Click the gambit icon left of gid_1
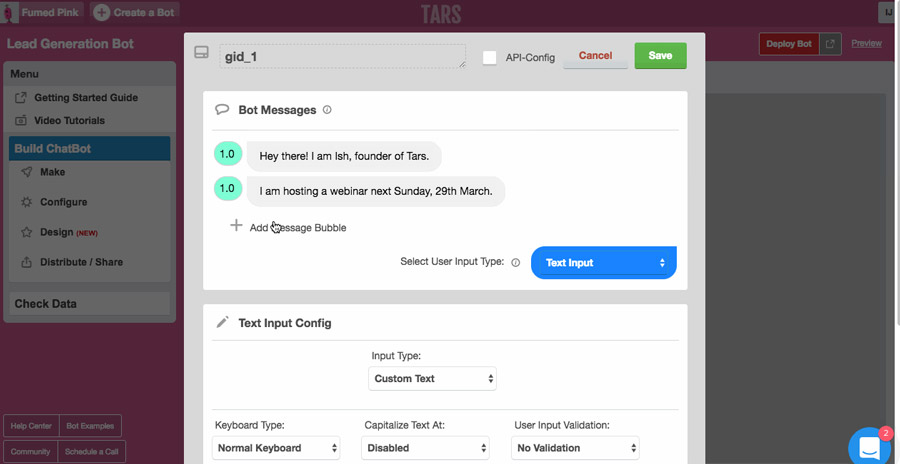 [201, 53]
